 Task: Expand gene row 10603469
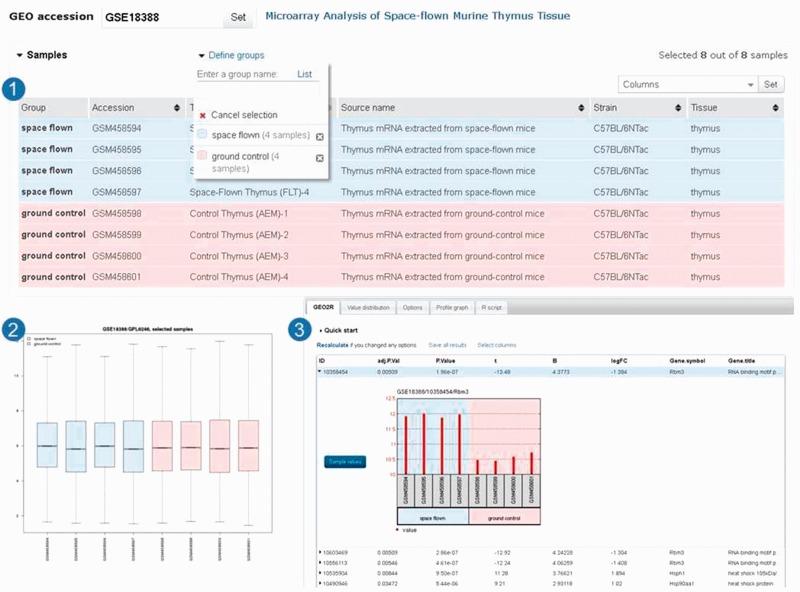320,550
